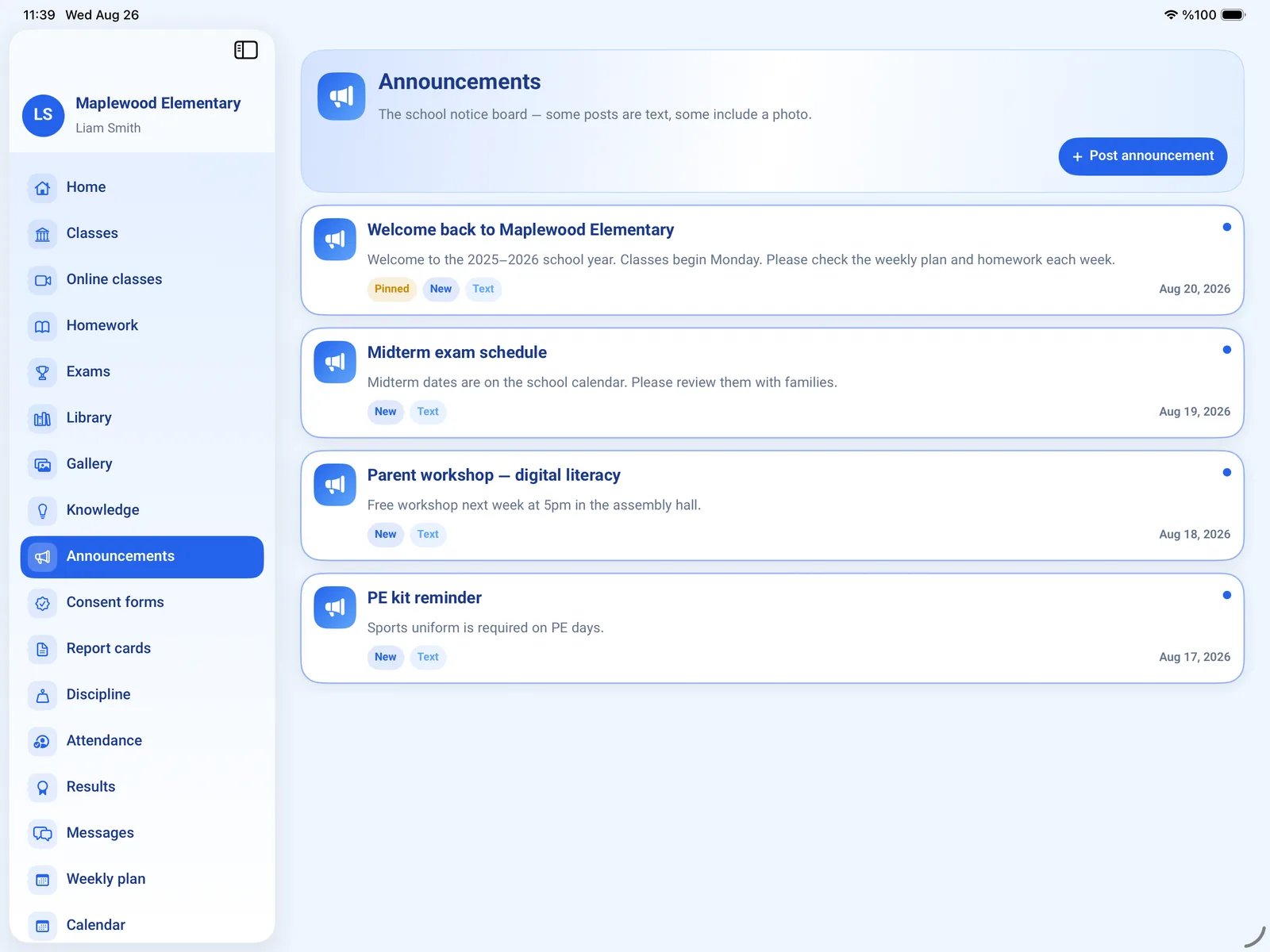
Task: Open the Results ribbon icon
Action: click(x=43, y=787)
